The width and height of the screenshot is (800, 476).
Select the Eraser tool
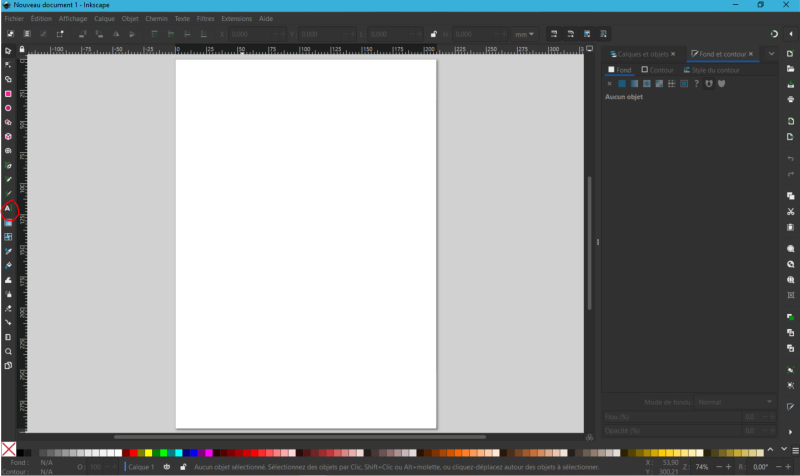(8, 309)
